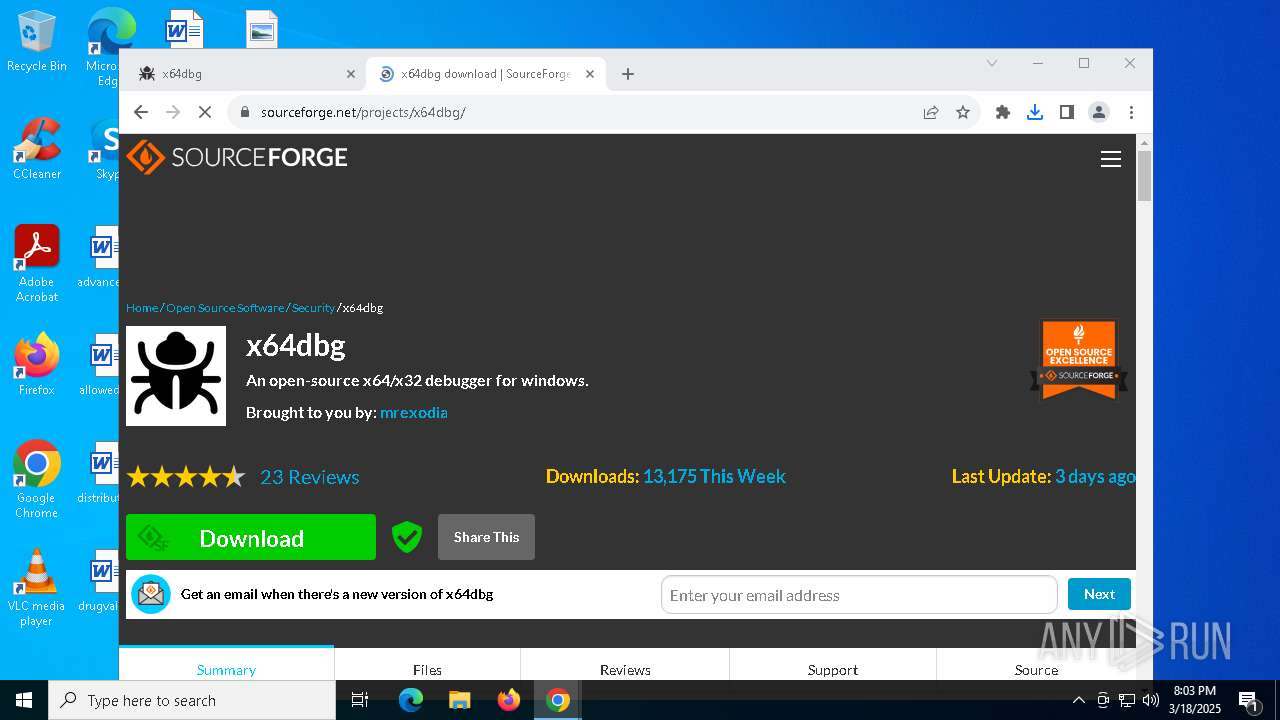1280x720 pixels.
Task: Open the Chrome extensions puzzle icon
Action: 1003,112
